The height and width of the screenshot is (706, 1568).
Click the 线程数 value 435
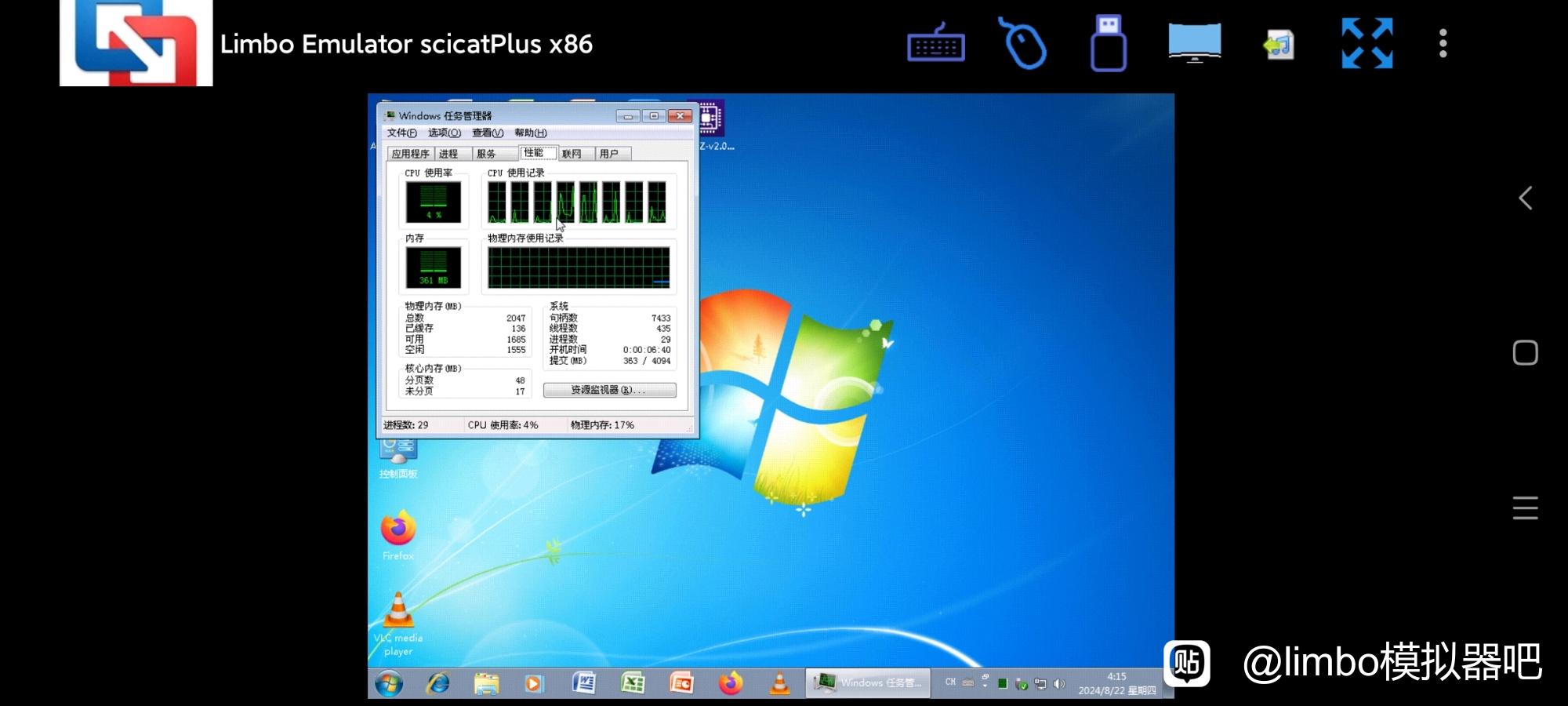[x=663, y=329]
